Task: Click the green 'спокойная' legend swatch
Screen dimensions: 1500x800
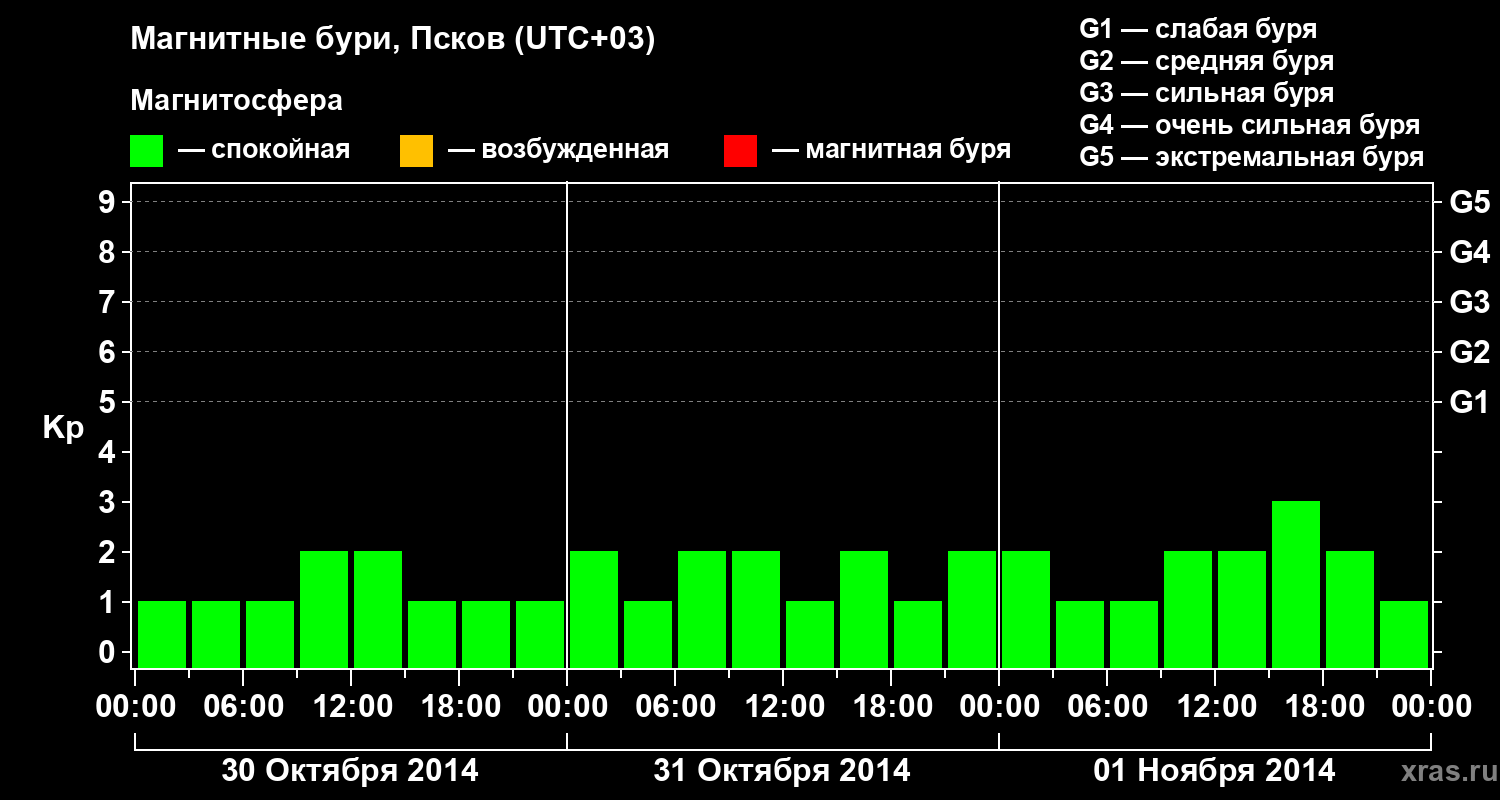Action: tap(146, 151)
